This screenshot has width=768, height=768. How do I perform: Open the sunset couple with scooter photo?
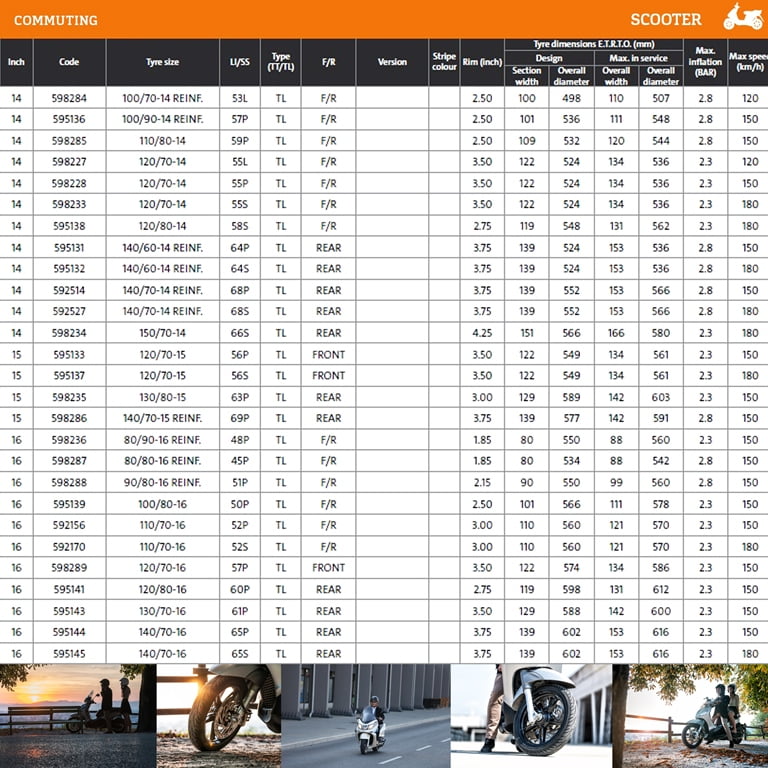tap(78, 715)
